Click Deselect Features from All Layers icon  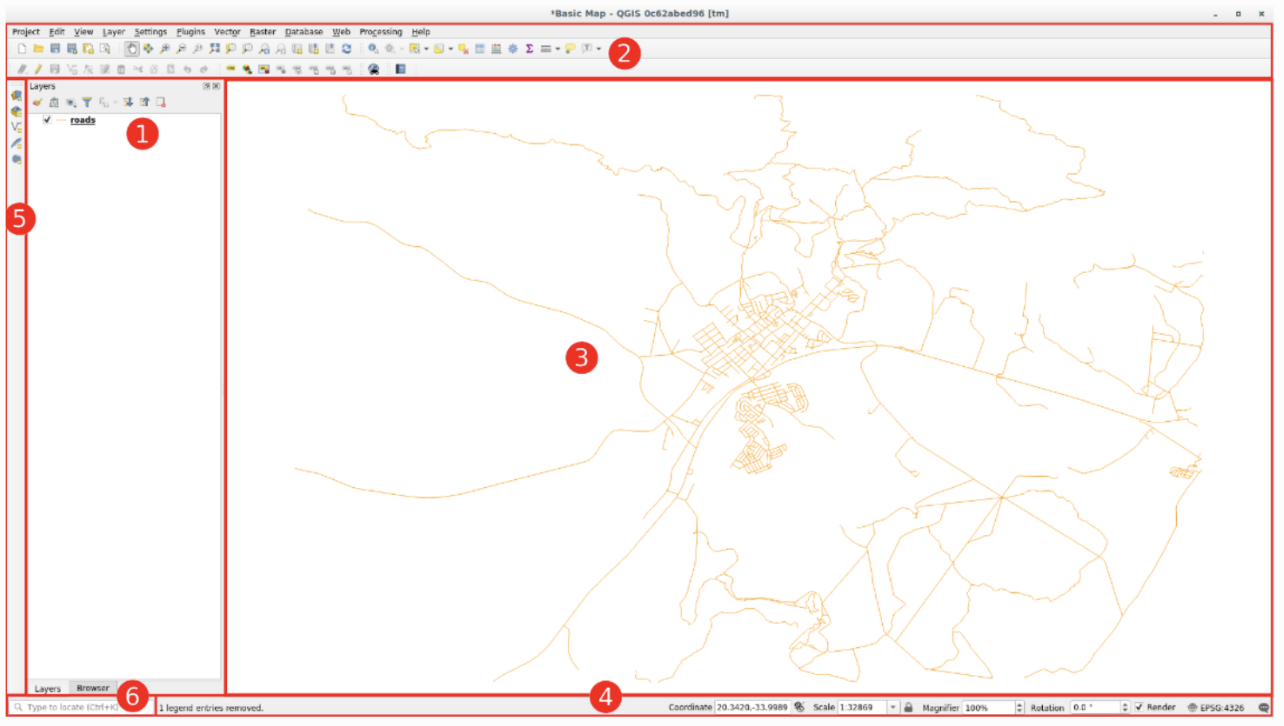tap(464, 48)
